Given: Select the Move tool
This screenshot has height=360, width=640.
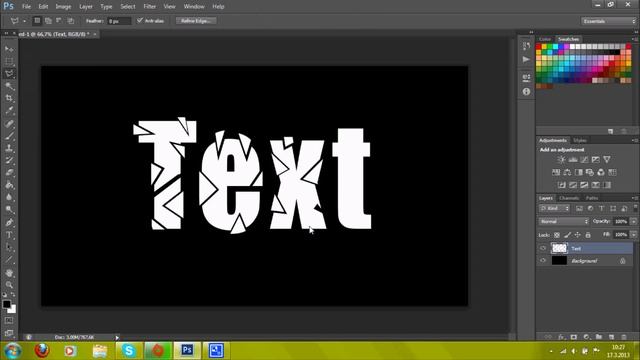Looking at the screenshot, I should (x=9, y=49).
